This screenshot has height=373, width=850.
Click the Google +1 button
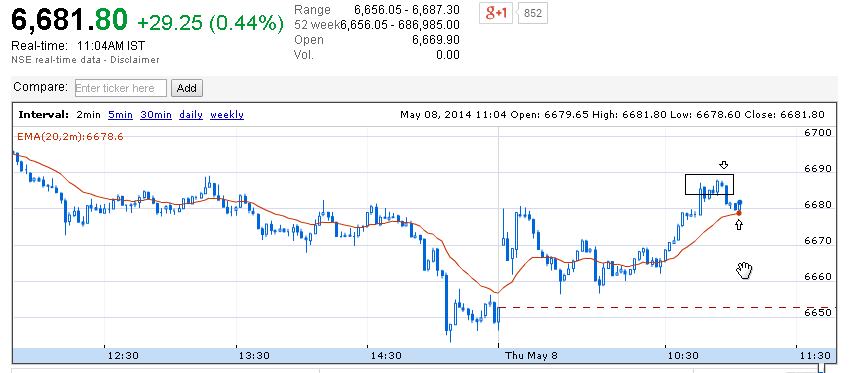pyautogui.click(x=495, y=13)
